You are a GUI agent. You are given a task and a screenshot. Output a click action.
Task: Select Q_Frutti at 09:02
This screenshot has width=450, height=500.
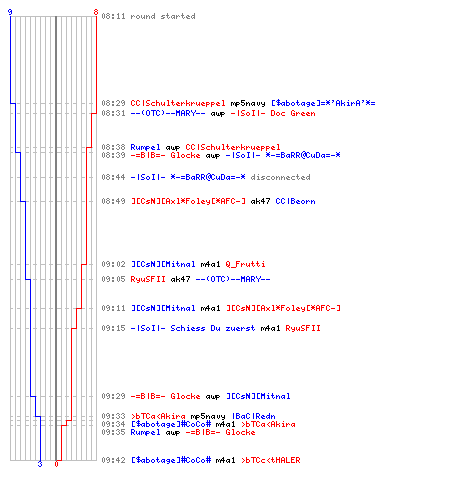(x=245, y=264)
